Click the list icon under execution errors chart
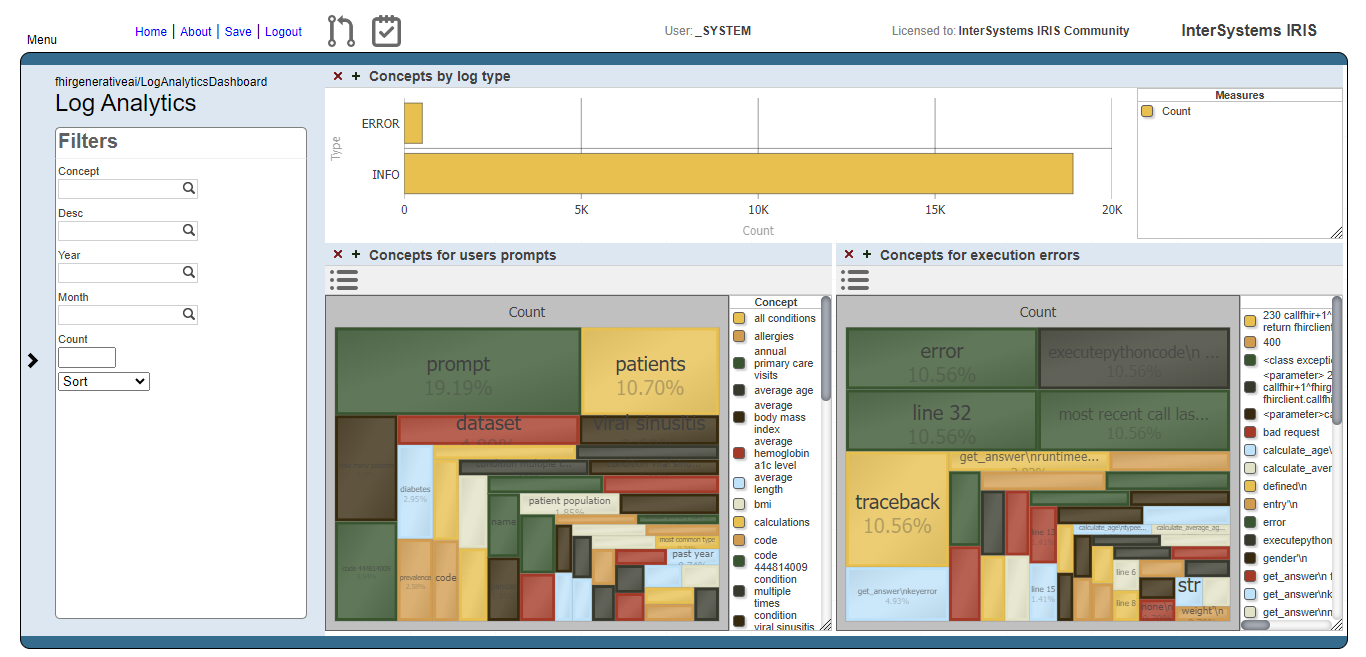Viewport: 1366px width, 657px height. click(854, 280)
